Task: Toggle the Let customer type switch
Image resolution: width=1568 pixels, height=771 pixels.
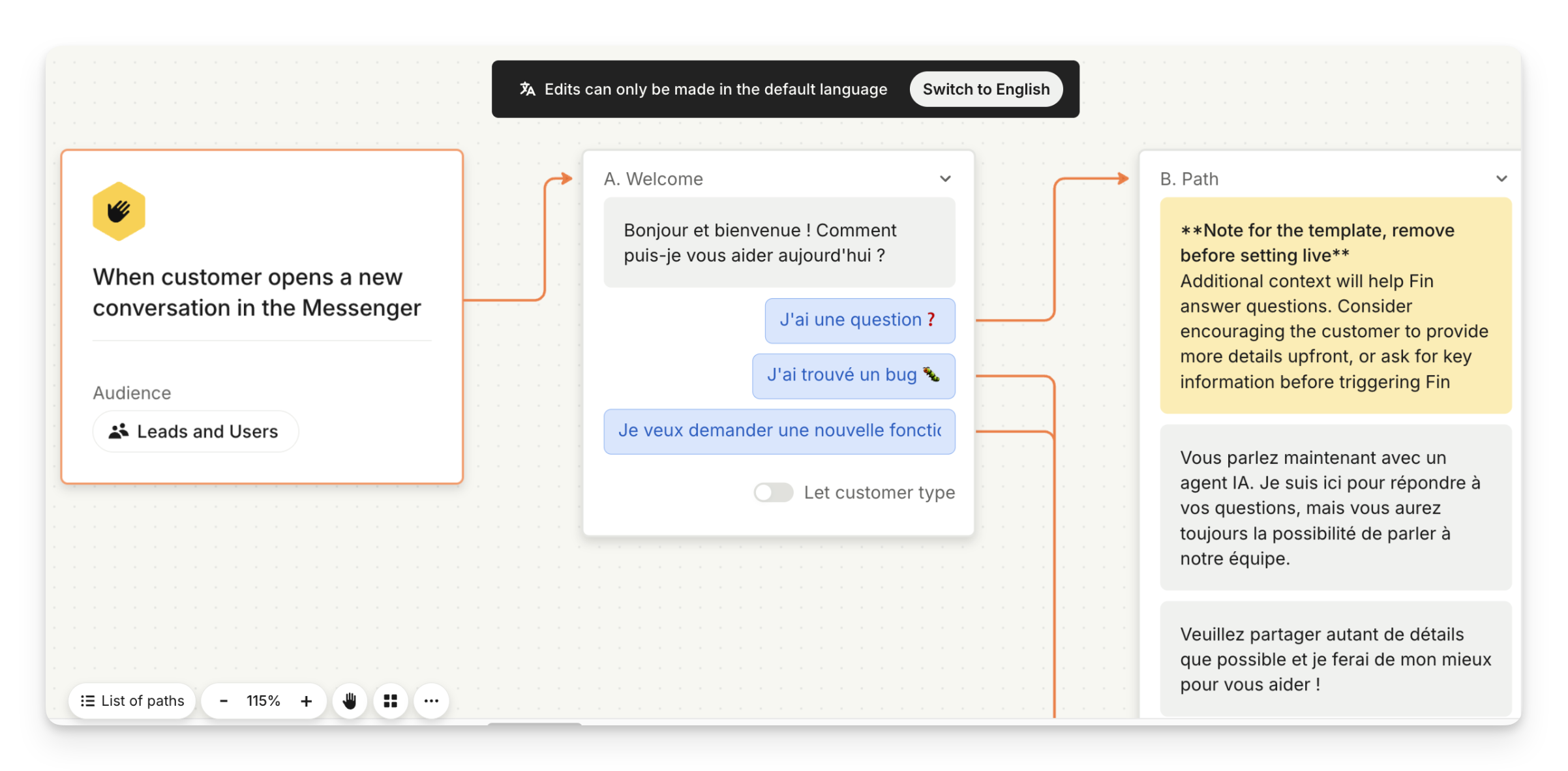Action: coord(774,492)
